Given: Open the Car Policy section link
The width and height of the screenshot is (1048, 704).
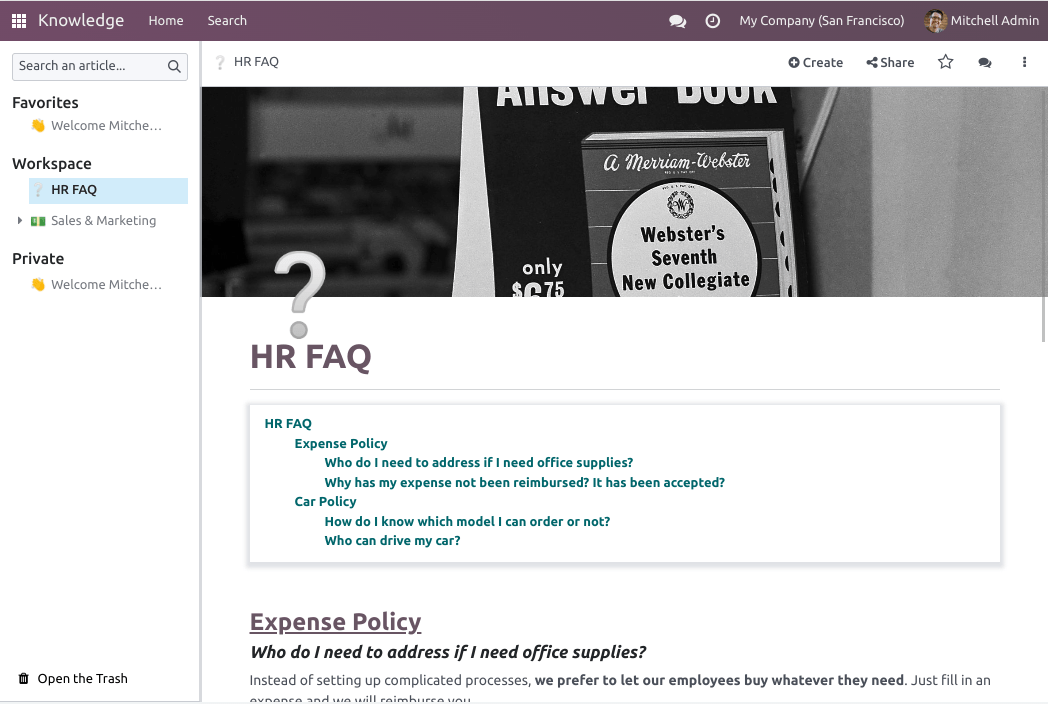Looking at the screenshot, I should (325, 501).
